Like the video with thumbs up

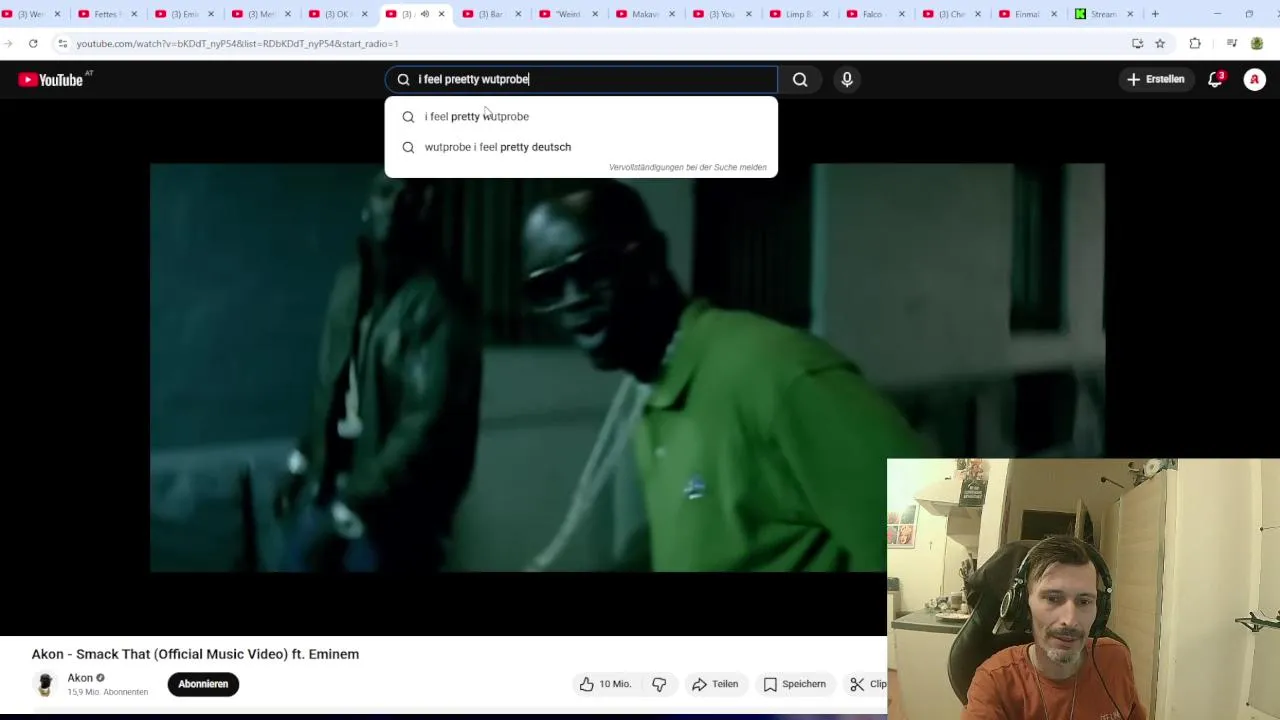coord(605,684)
